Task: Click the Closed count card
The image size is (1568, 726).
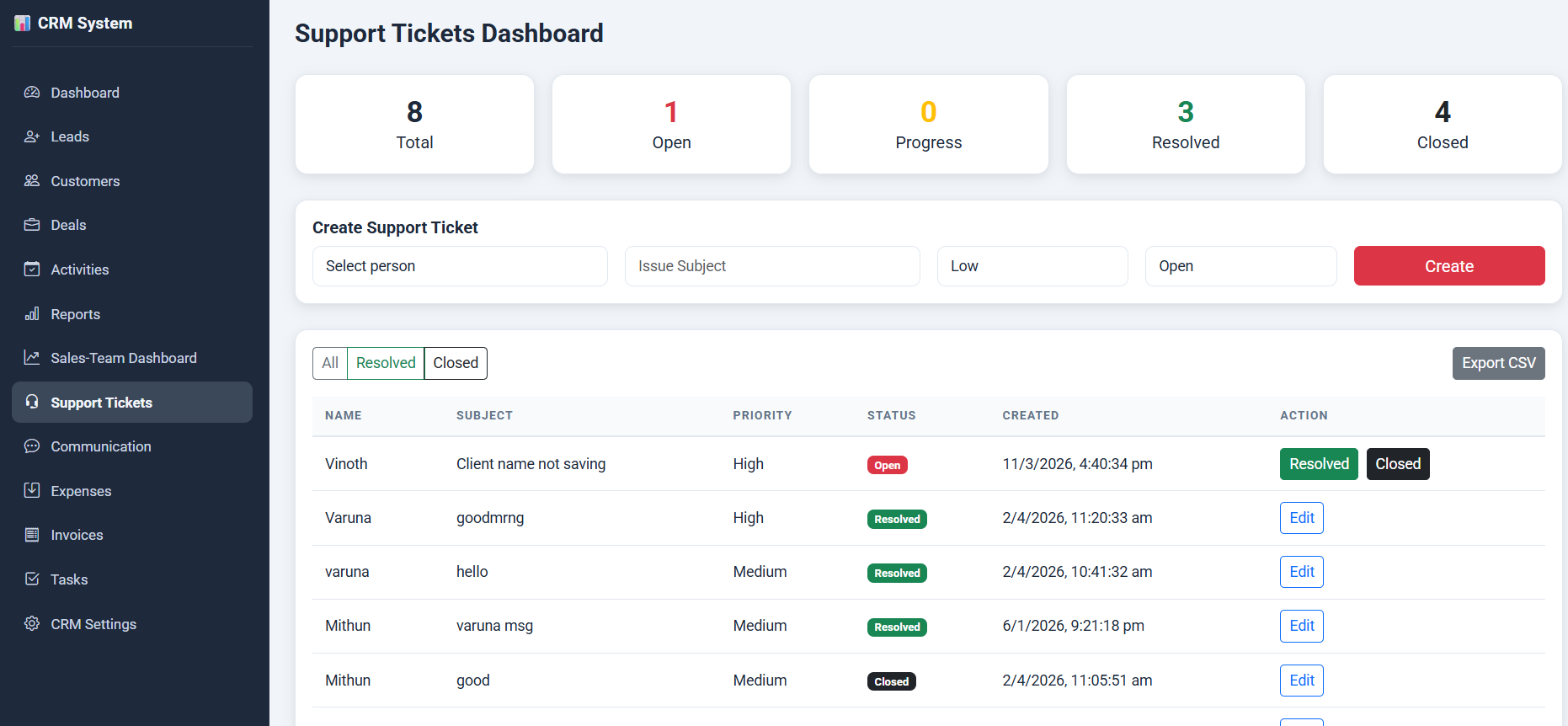Action: (1443, 125)
